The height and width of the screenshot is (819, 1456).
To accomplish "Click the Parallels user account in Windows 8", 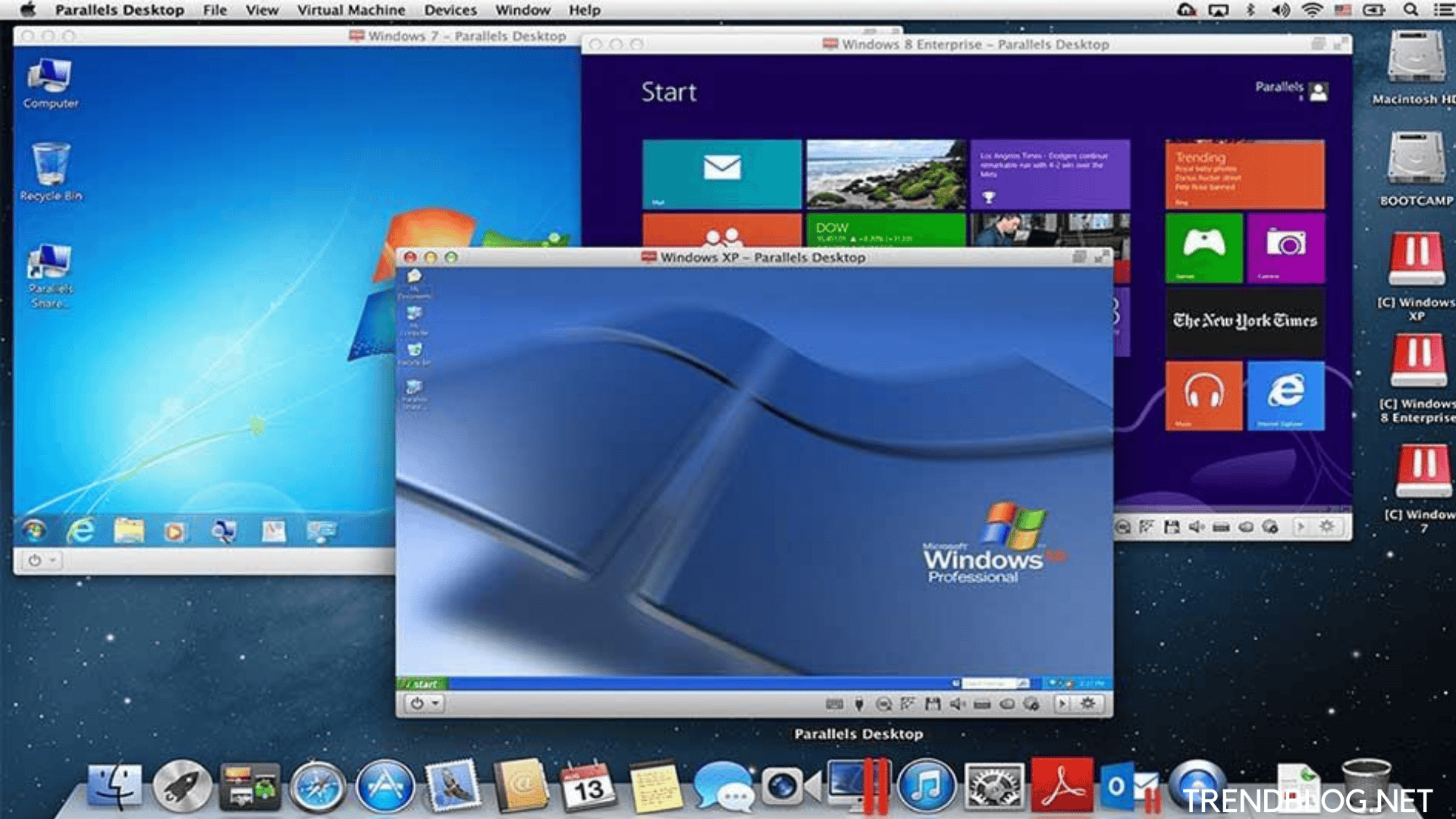I will pyautogui.click(x=1291, y=90).
